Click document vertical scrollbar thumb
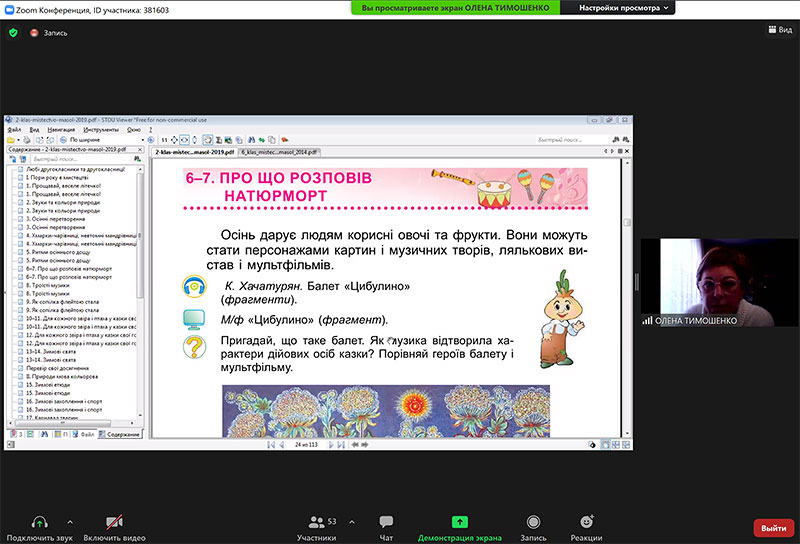 point(627,222)
